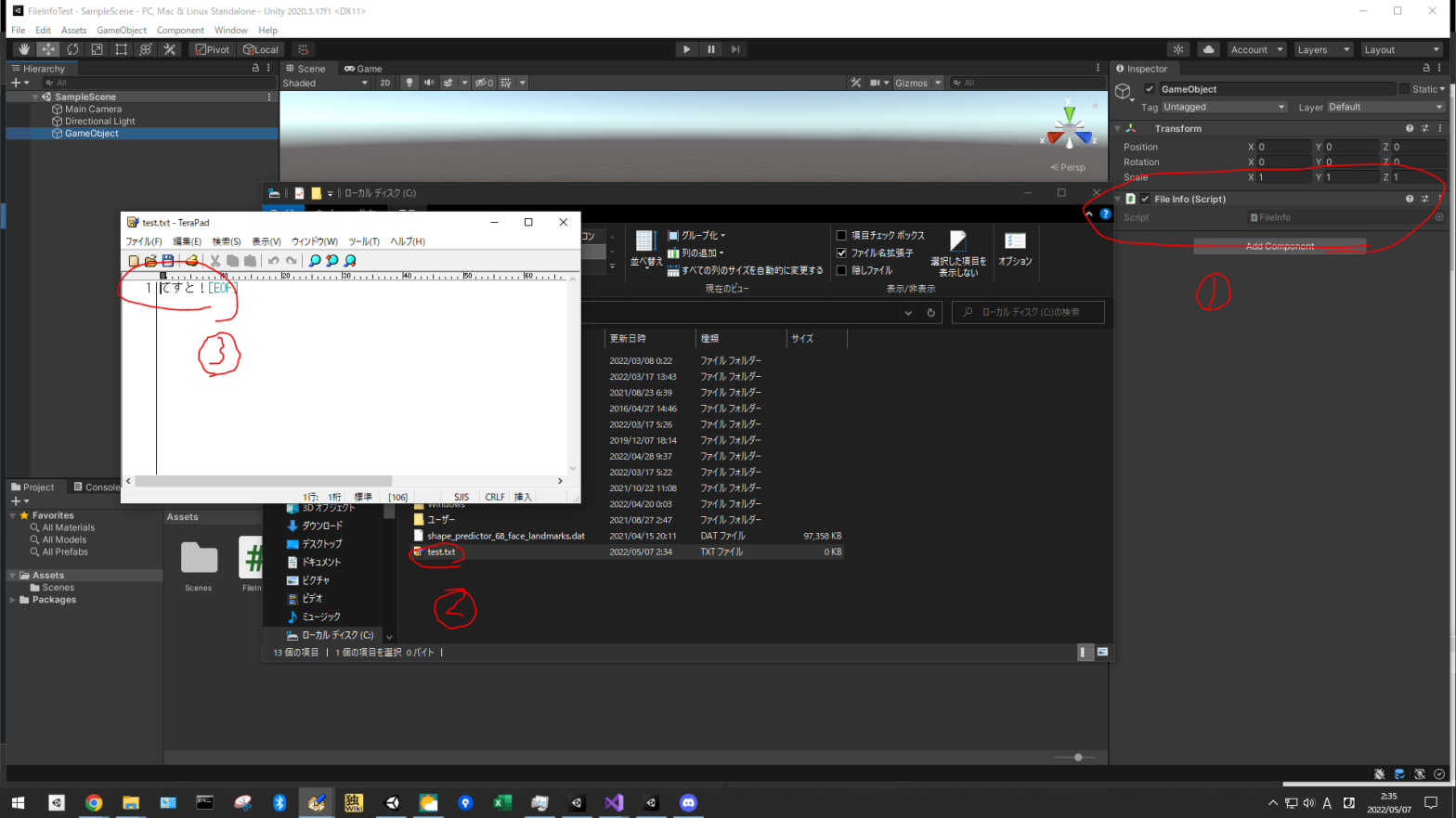Open the Shaded draw mode dropdown
Image resolution: width=1456 pixels, height=818 pixels.
click(x=325, y=83)
